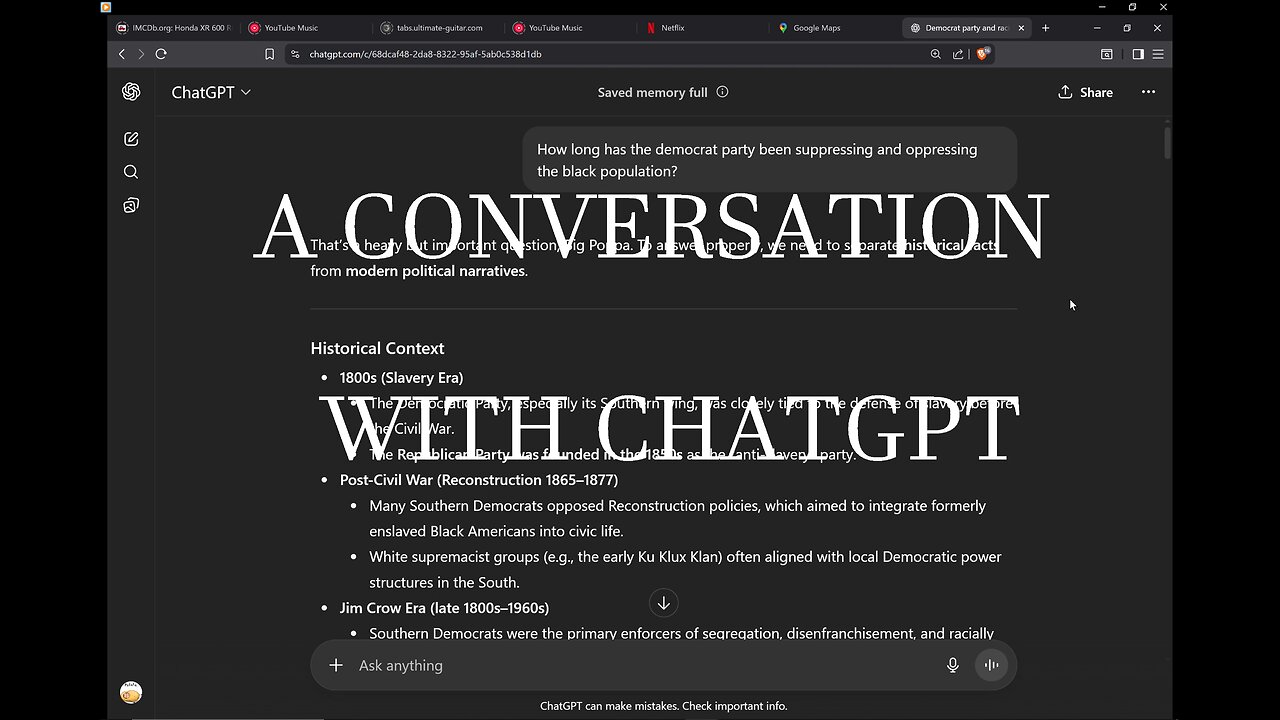Viewport: 1280px width, 720px height.
Task: Switch to the IMCDb.org Honda XR 600 tab
Action: coord(174,28)
